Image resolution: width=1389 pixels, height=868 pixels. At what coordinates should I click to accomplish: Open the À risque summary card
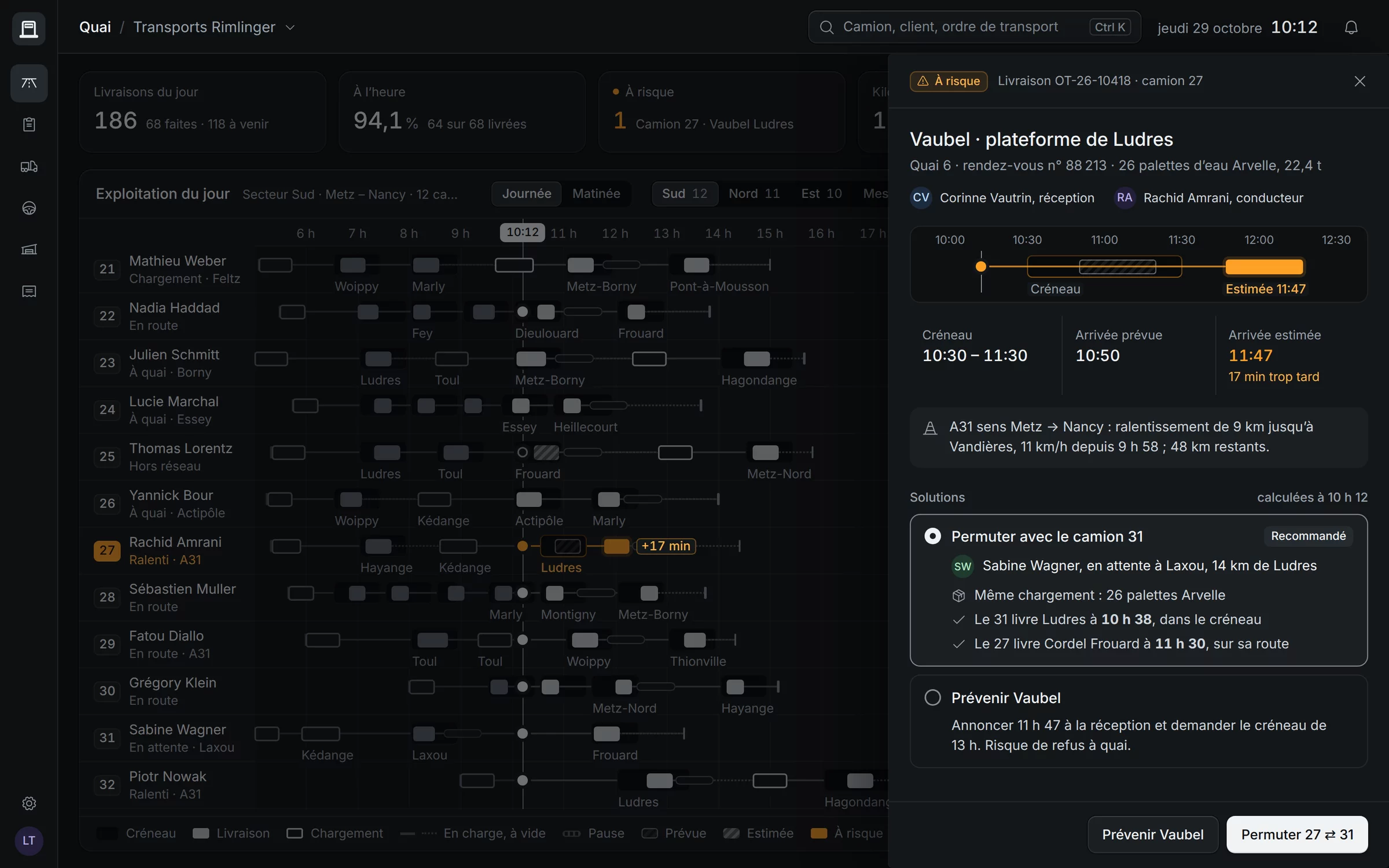721,112
